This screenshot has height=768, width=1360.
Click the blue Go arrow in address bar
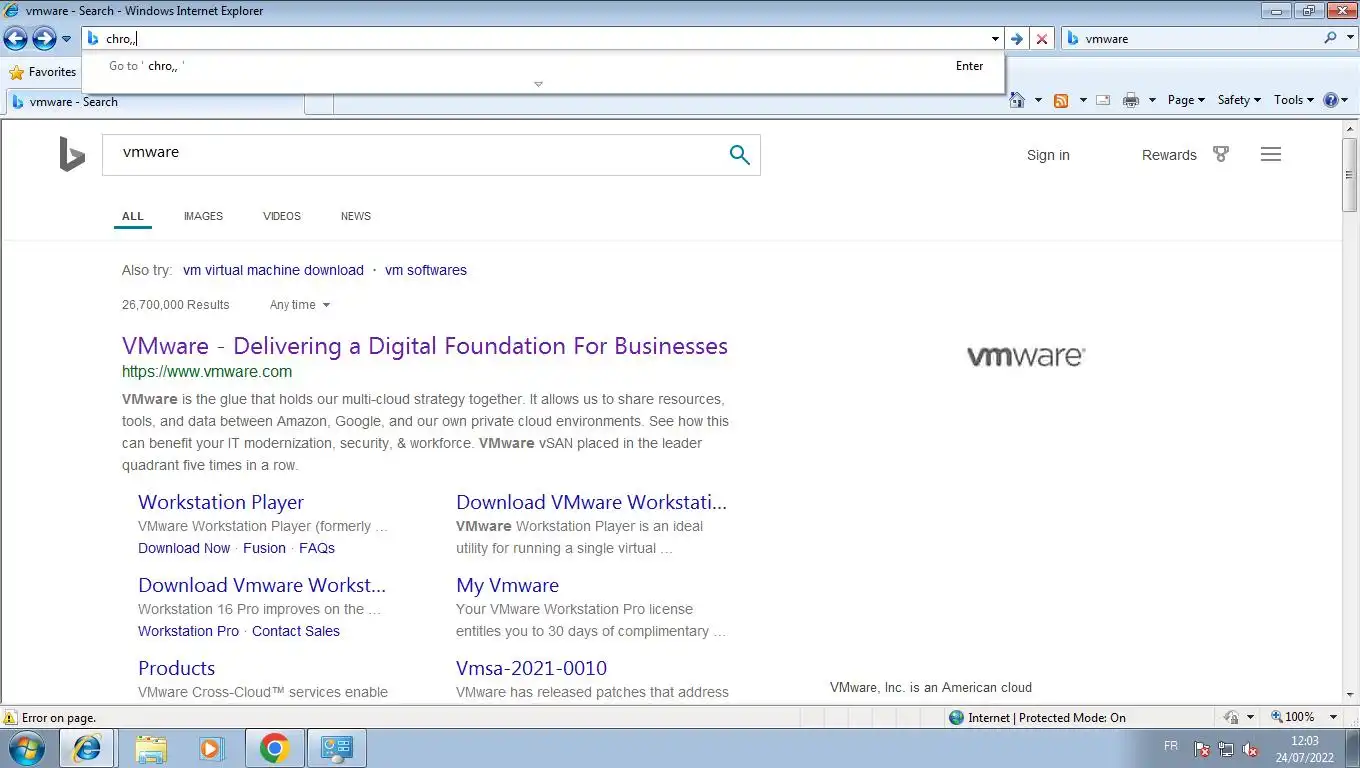point(1017,39)
